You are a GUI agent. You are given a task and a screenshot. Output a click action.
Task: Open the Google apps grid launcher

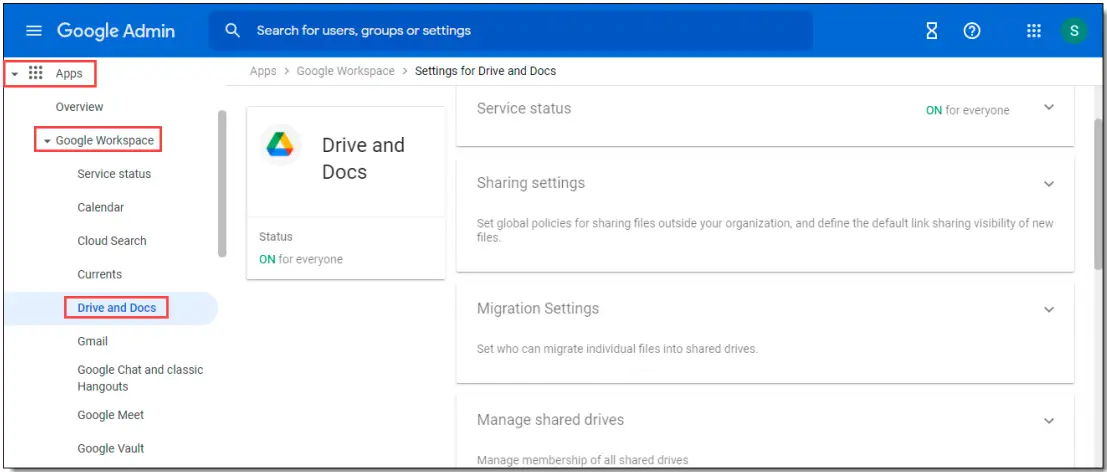[x=1034, y=31]
